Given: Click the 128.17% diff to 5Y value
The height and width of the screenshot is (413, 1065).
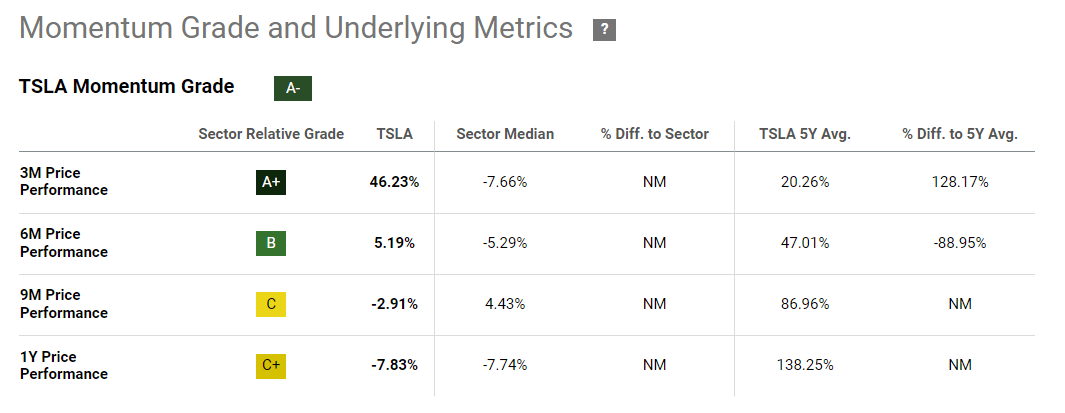Looking at the screenshot, I should coord(959,182).
